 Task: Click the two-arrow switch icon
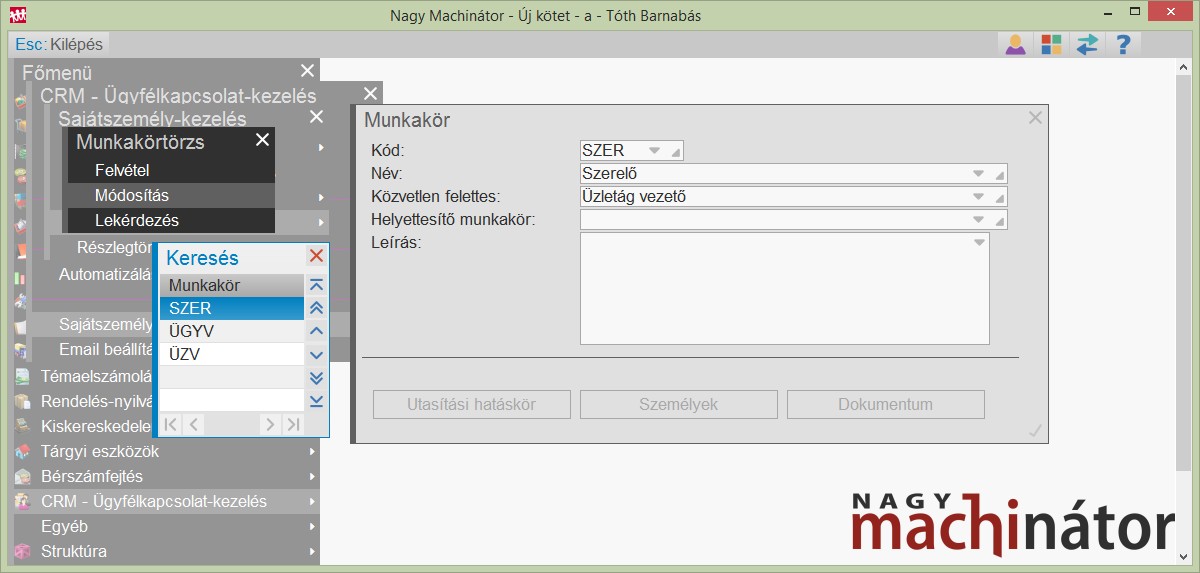1087,45
